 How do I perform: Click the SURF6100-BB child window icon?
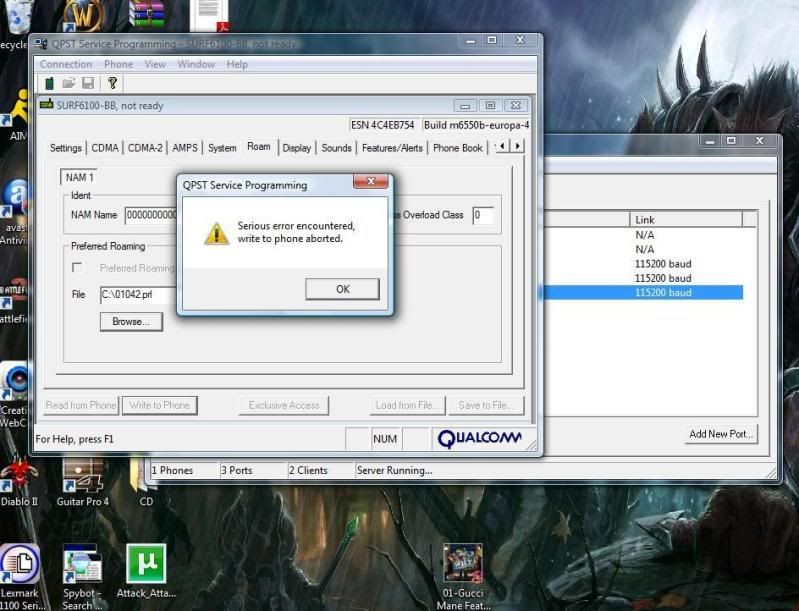46,105
